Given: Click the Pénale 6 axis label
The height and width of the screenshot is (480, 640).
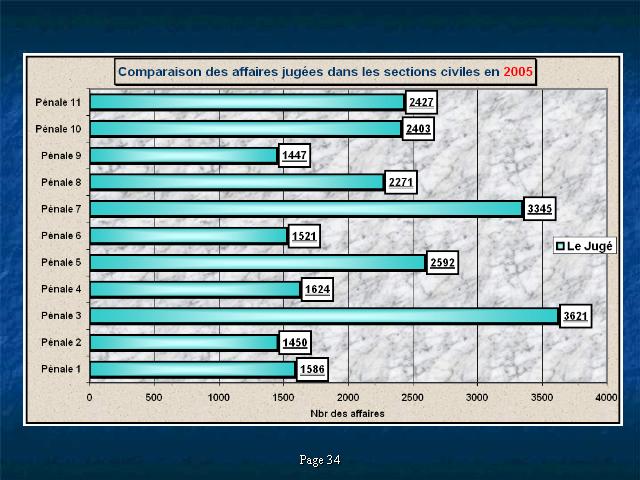Looking at the screenshot, I should point(61,236).
